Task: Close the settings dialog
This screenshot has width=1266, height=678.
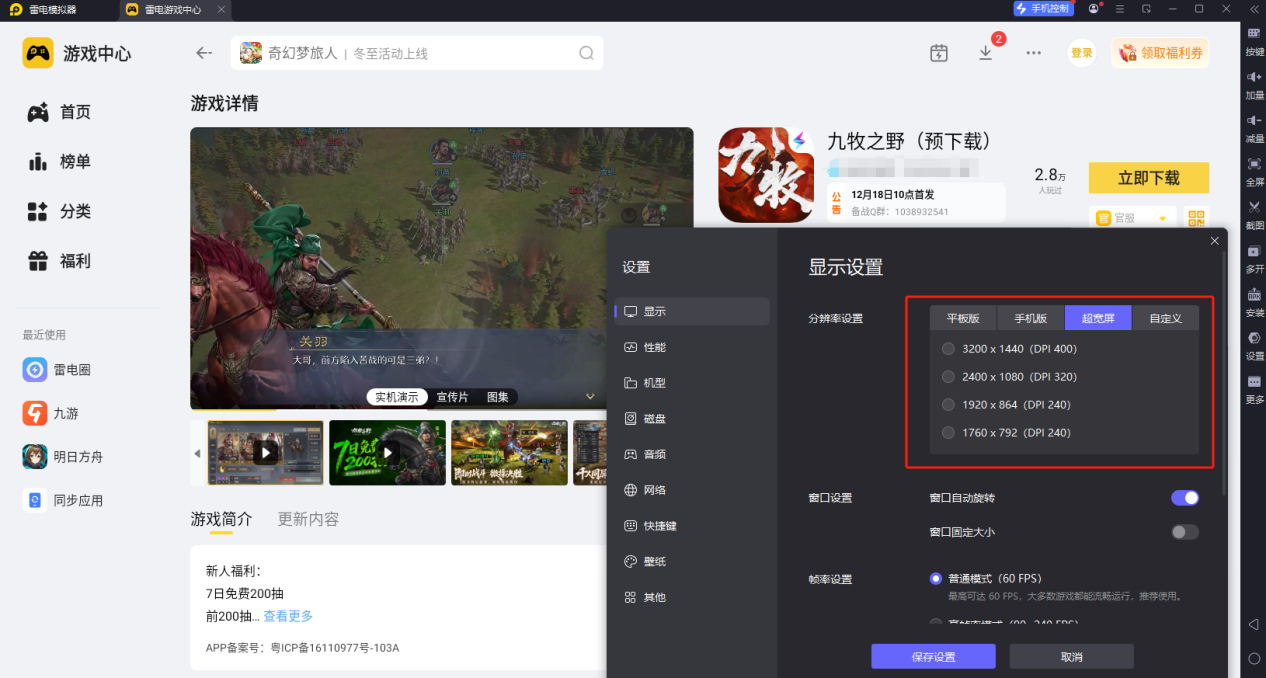Action: (1215, 241)
